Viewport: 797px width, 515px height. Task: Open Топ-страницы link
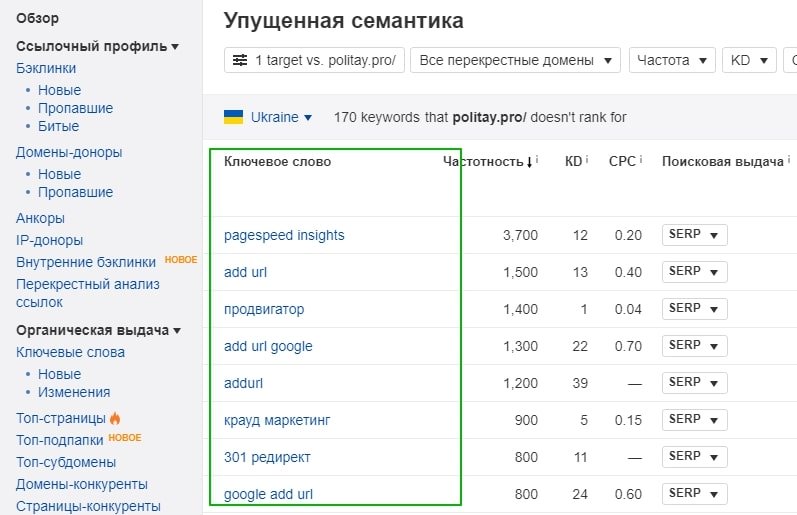tap(60, 418)
